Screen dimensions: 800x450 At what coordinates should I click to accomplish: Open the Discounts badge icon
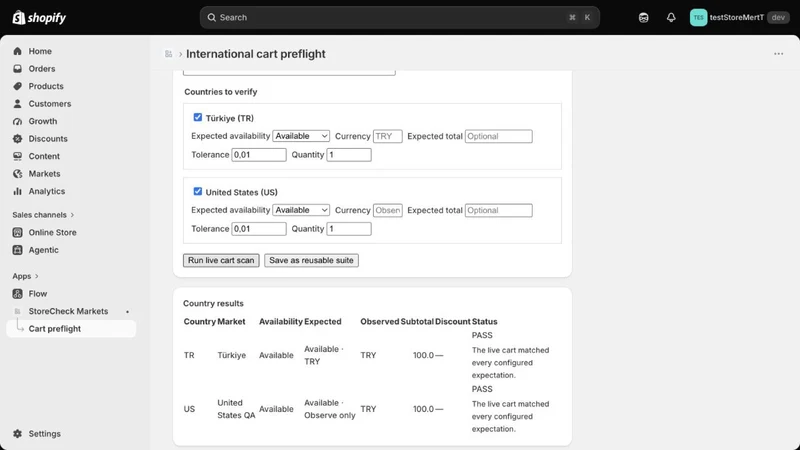coord(17,138)
